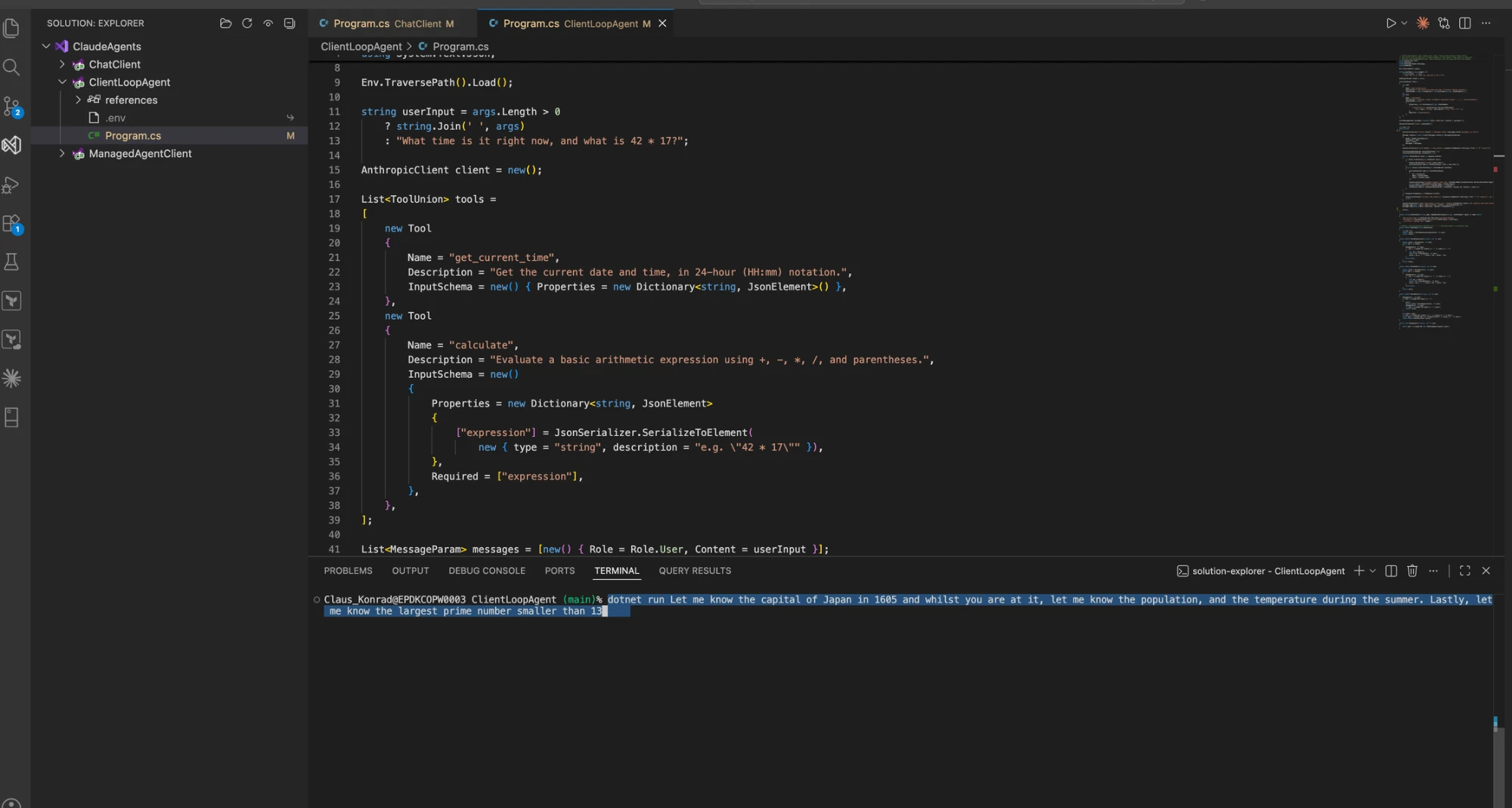Open the Explorer view in activity bar

pyautogui.click(x=11, y=28)
